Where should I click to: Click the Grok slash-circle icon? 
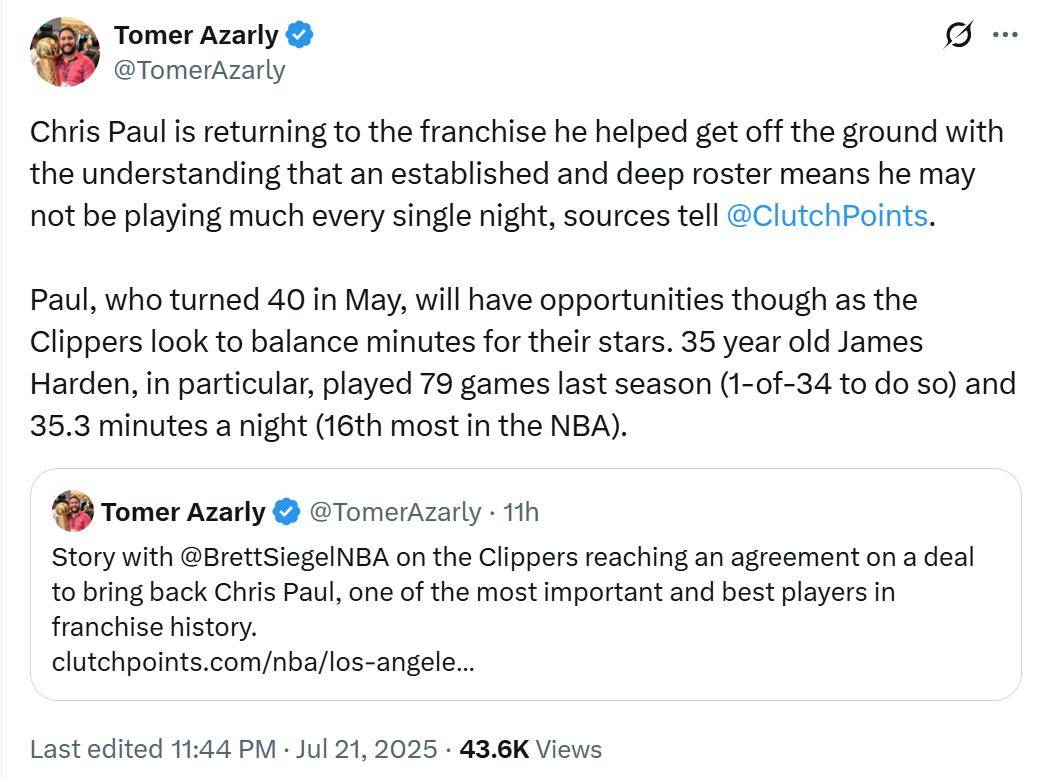click(x=958, y=34)
